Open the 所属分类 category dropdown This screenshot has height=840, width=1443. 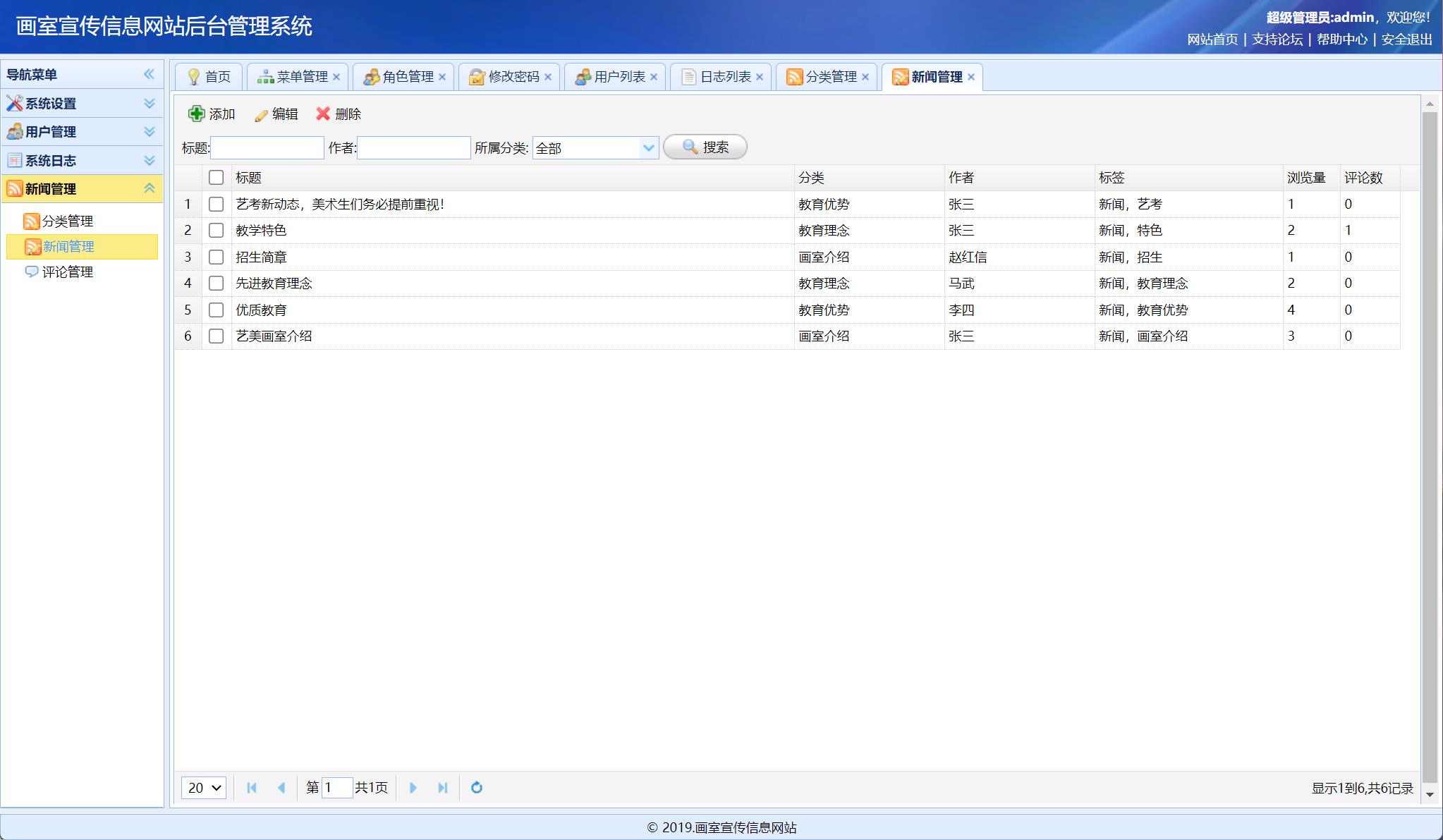click(648, 147)
